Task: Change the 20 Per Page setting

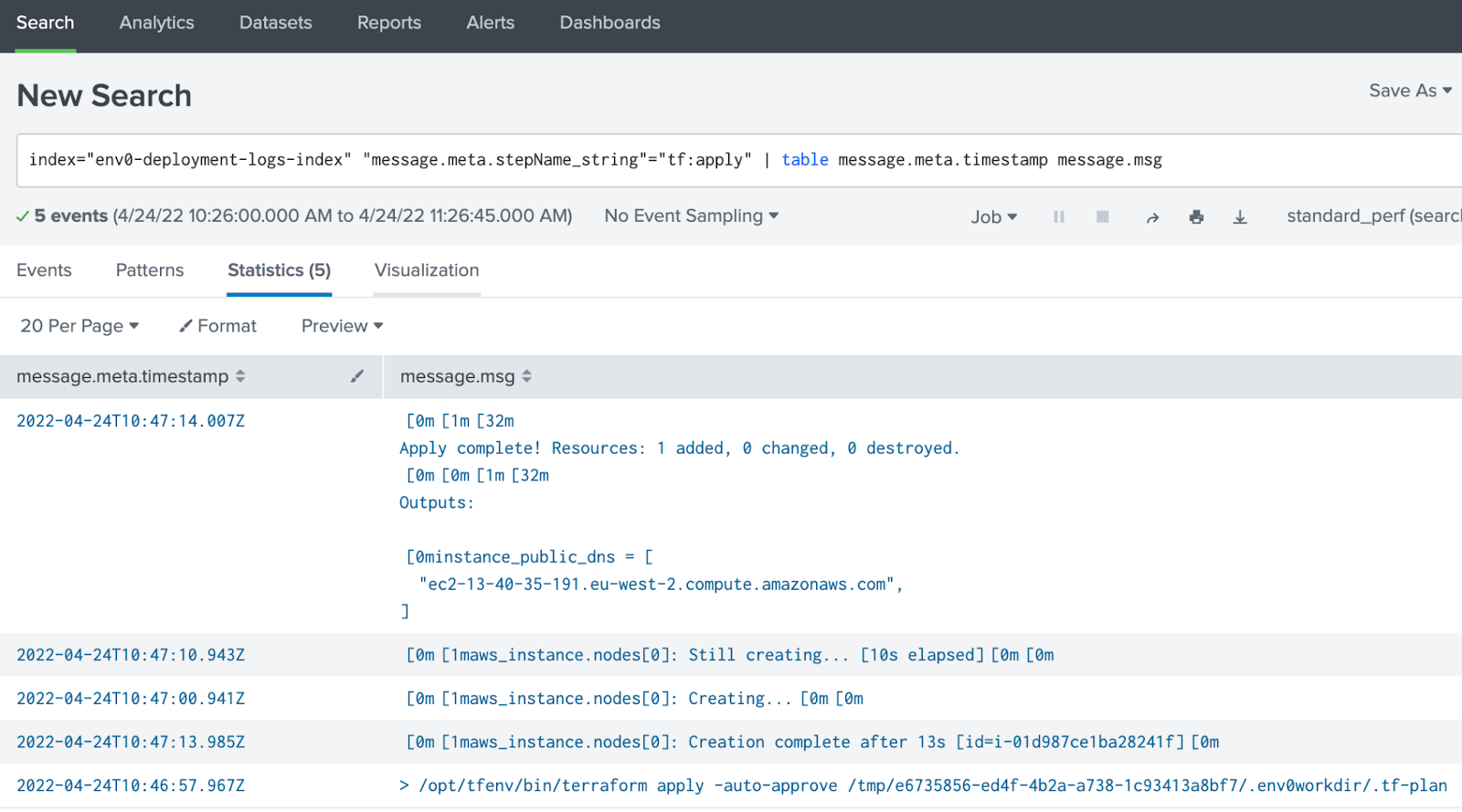Action: pos(79,326)
